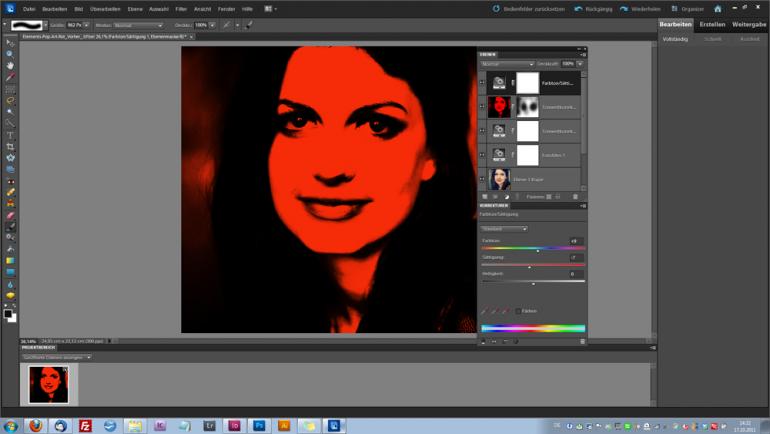Image resolution: width=770 pixels, height=434 pixels.
Task: Toggle the airbrush option in options bar
Action: point(226,25)
